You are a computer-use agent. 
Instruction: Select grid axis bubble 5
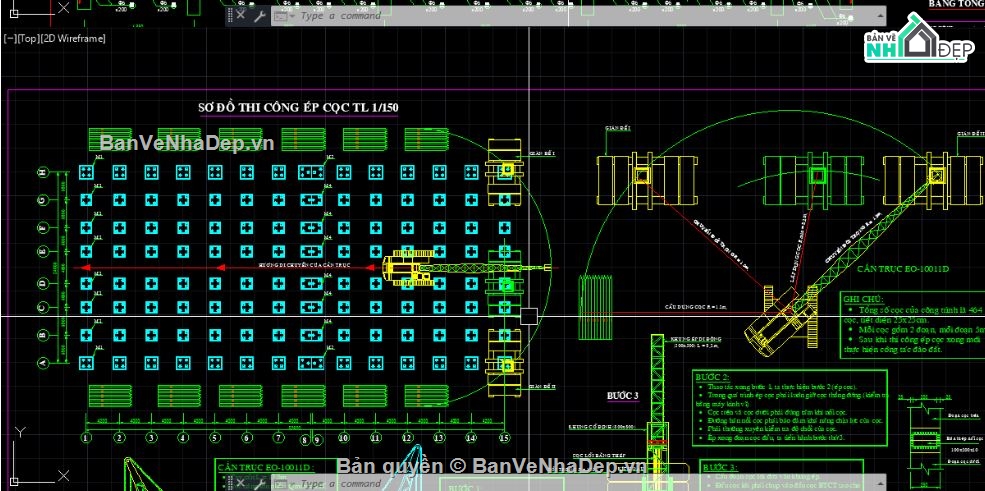[x=215, y=438]
